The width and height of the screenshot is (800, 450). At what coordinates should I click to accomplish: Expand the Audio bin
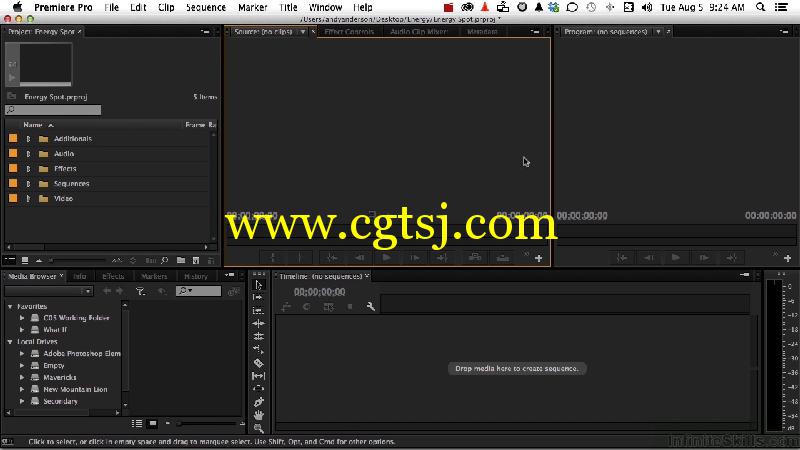tap(29, 154)
